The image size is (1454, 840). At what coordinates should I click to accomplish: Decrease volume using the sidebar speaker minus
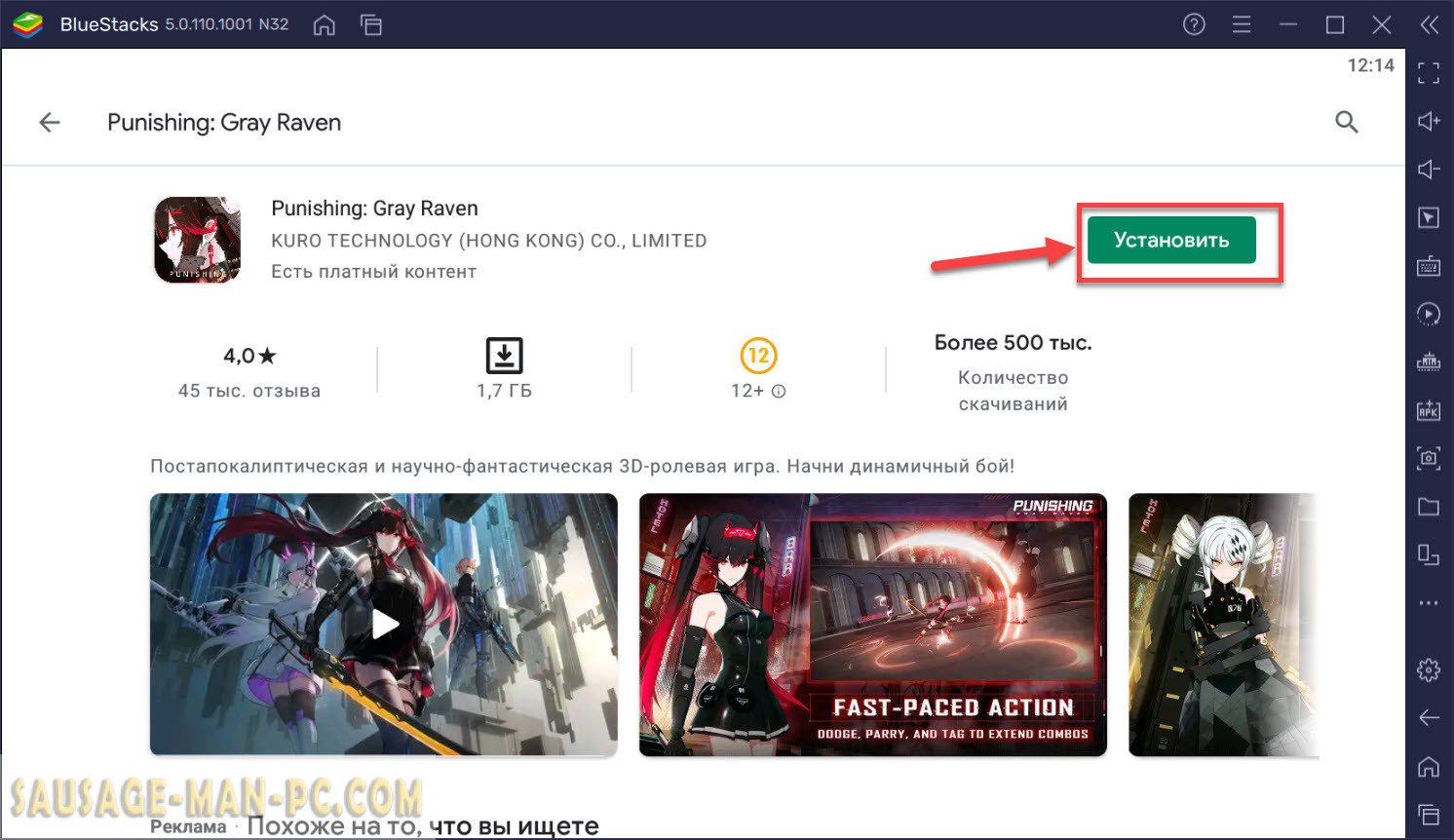pyautogui.click(x=1429, y=170)
